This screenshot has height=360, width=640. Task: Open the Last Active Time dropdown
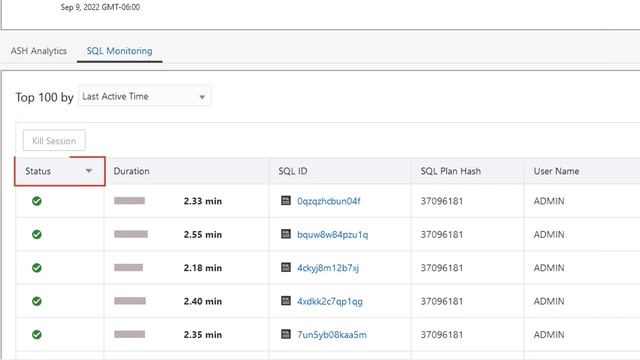tap(145, 96)
